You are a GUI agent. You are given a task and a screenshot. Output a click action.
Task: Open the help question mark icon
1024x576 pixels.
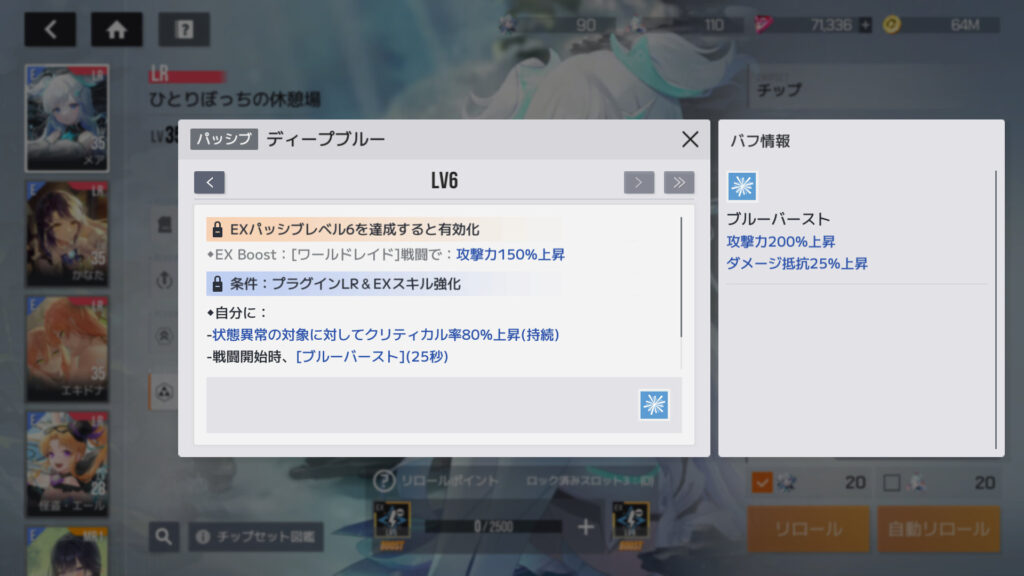click(x=184, y=29)
